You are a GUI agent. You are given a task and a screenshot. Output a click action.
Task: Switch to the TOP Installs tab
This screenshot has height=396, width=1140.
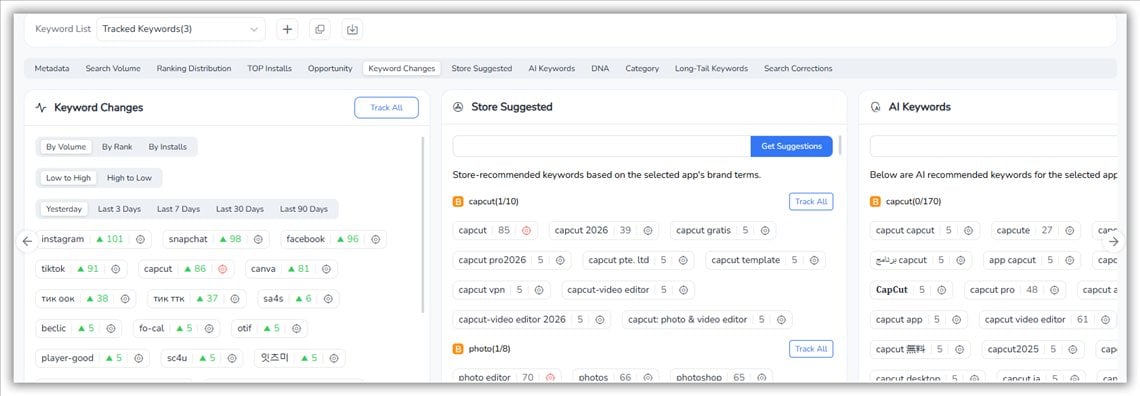pos(269,68)
